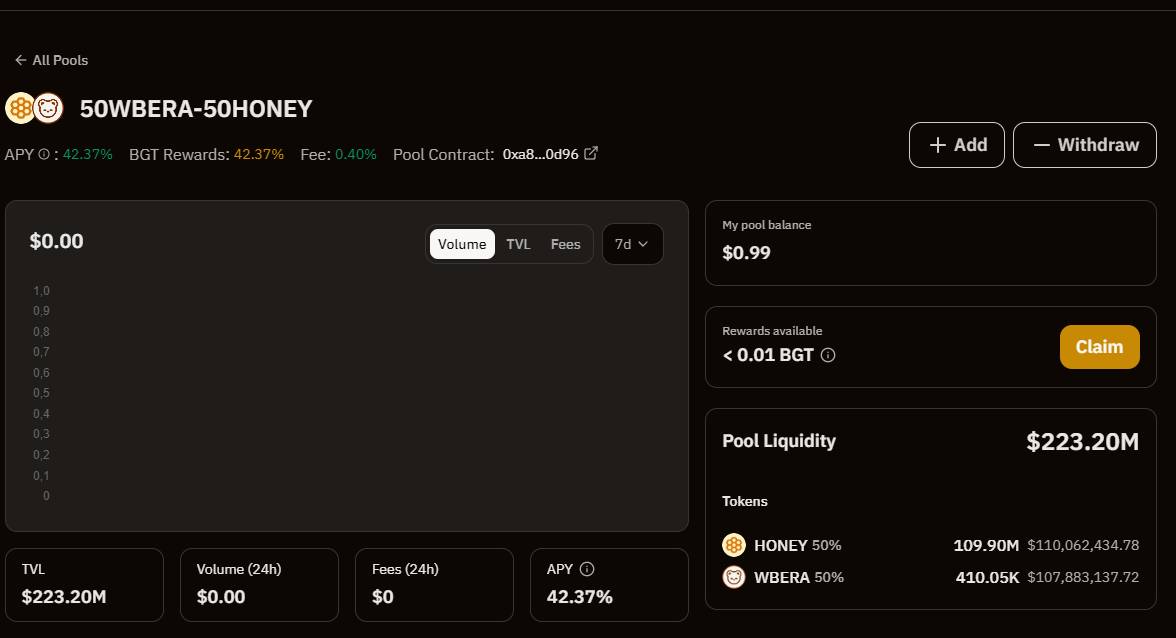1176x638 pixels.
Task: Click the back arrow for All Pools
Action: coord(20,60)
